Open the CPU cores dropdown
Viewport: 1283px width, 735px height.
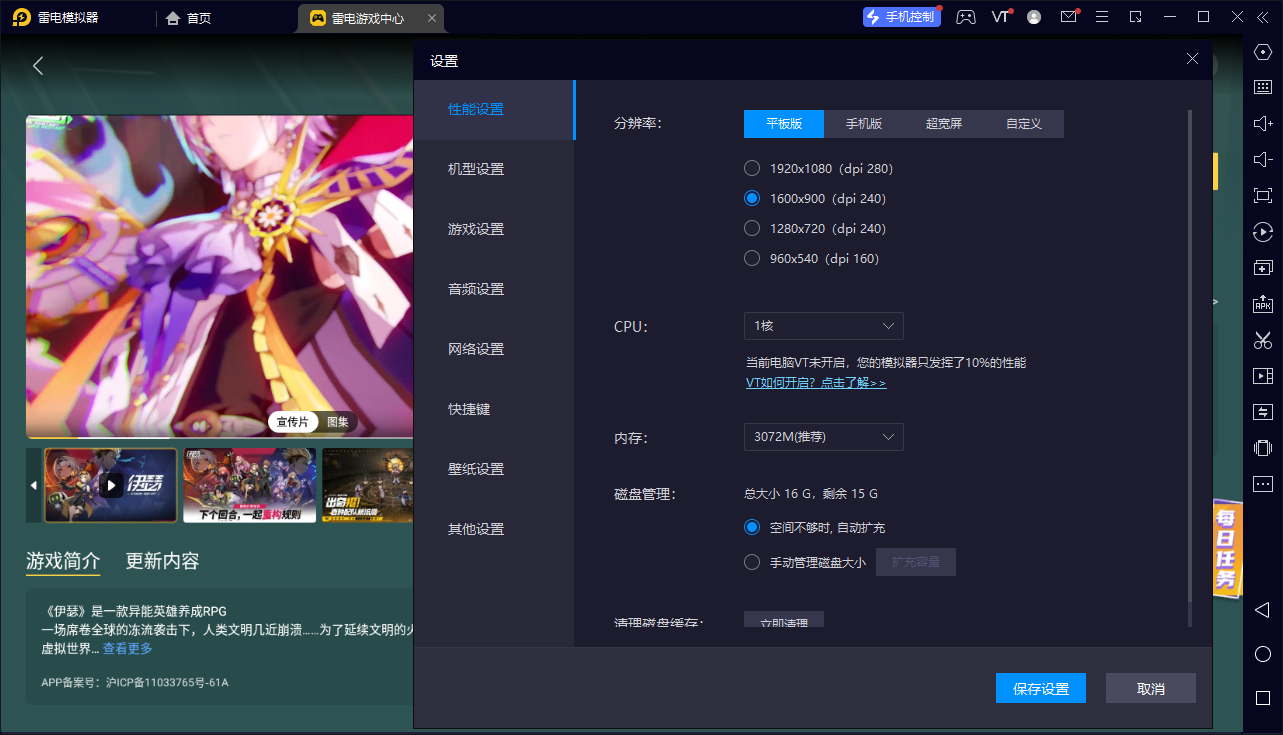click(x=824, y=326)
